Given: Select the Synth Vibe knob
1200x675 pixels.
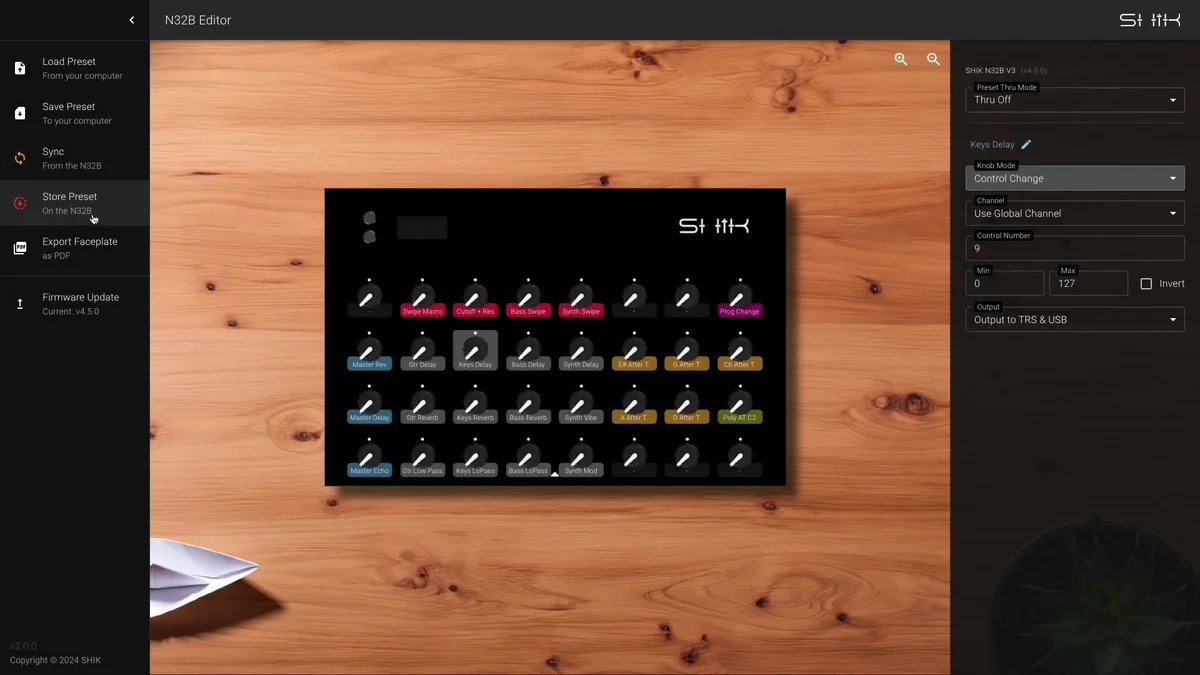Looking at the screenshot, I should coord(580,404).
